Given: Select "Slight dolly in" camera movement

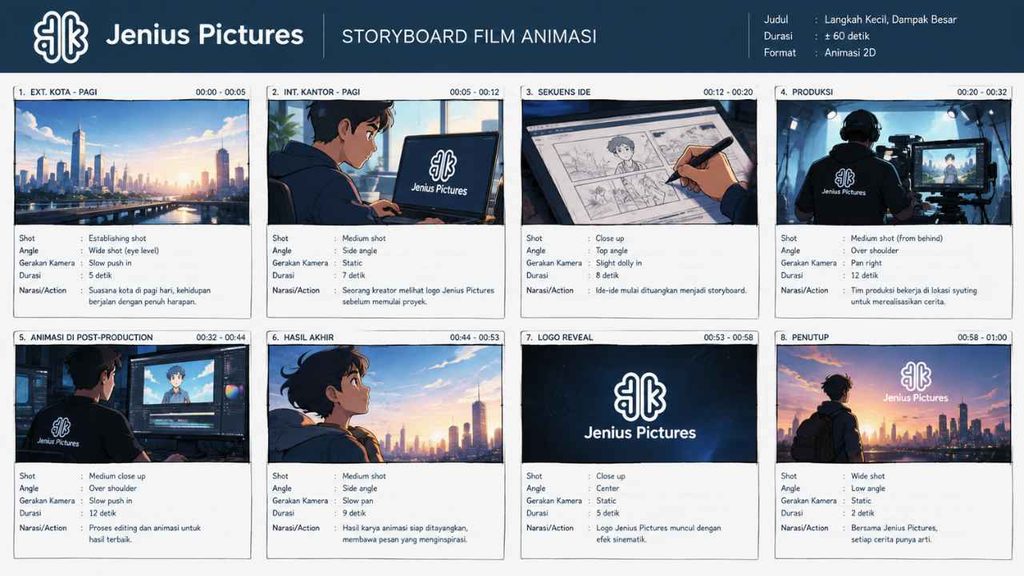Looking at the screenshot, I should [x=618, y=263].
